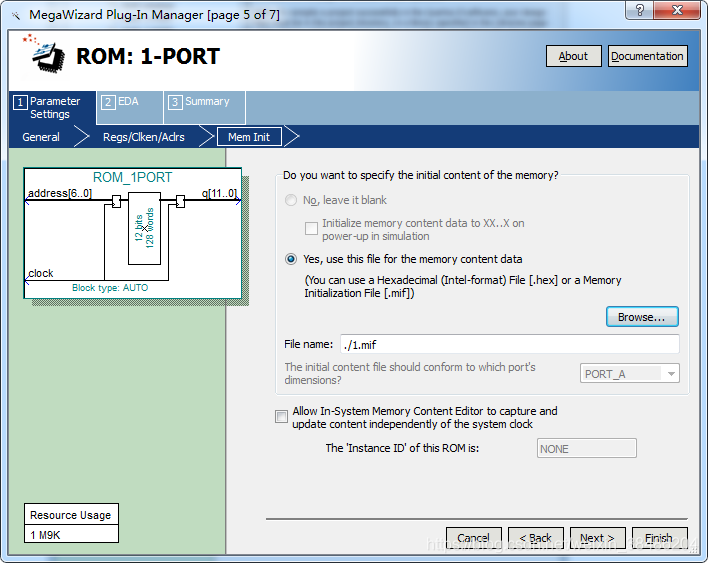Click Browse to choose memory file
This screenshot has height=563, width=708.
642,317
